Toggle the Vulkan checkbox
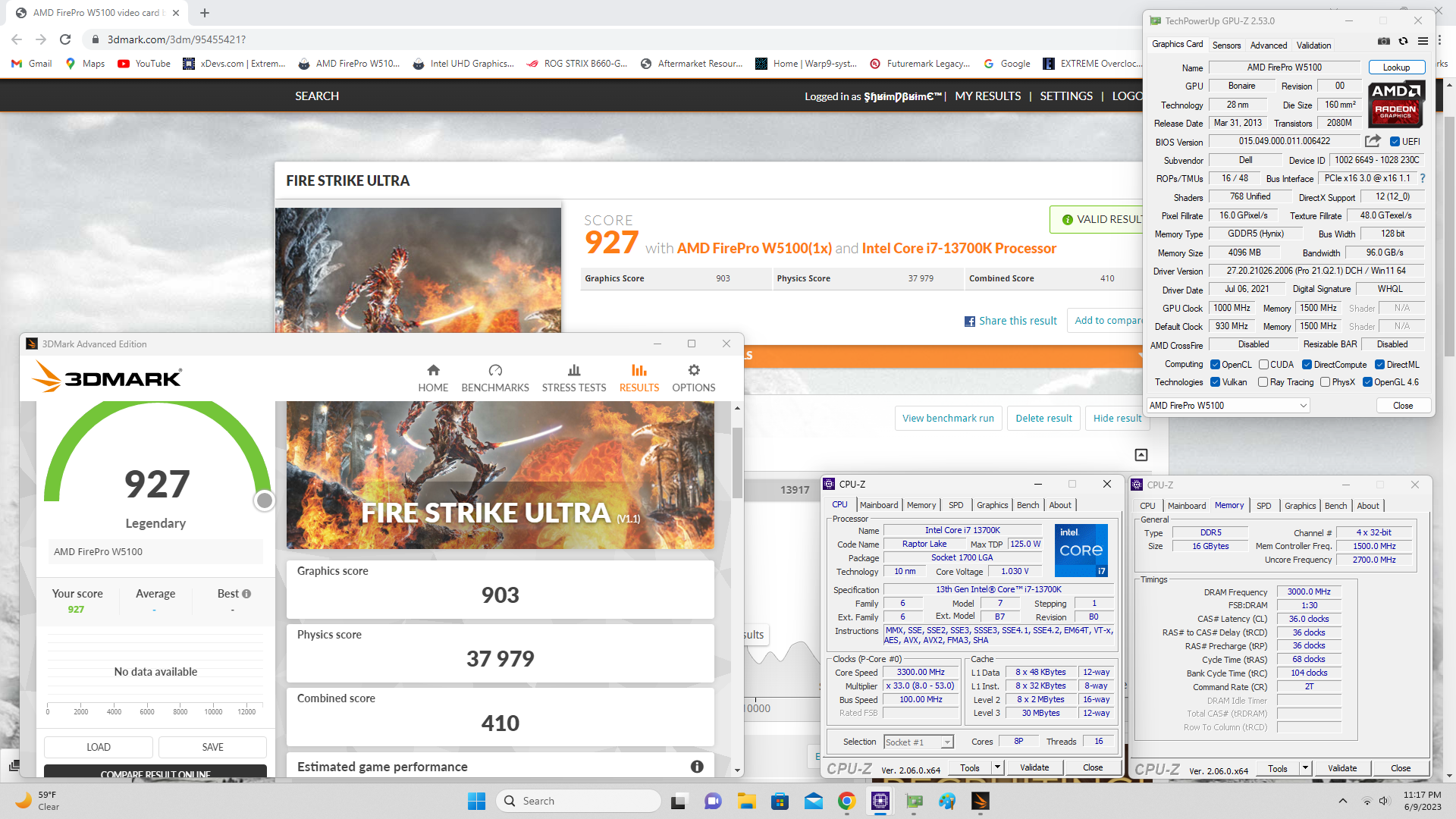Viewport: 1456px width, 819px height. point(1215,382)
